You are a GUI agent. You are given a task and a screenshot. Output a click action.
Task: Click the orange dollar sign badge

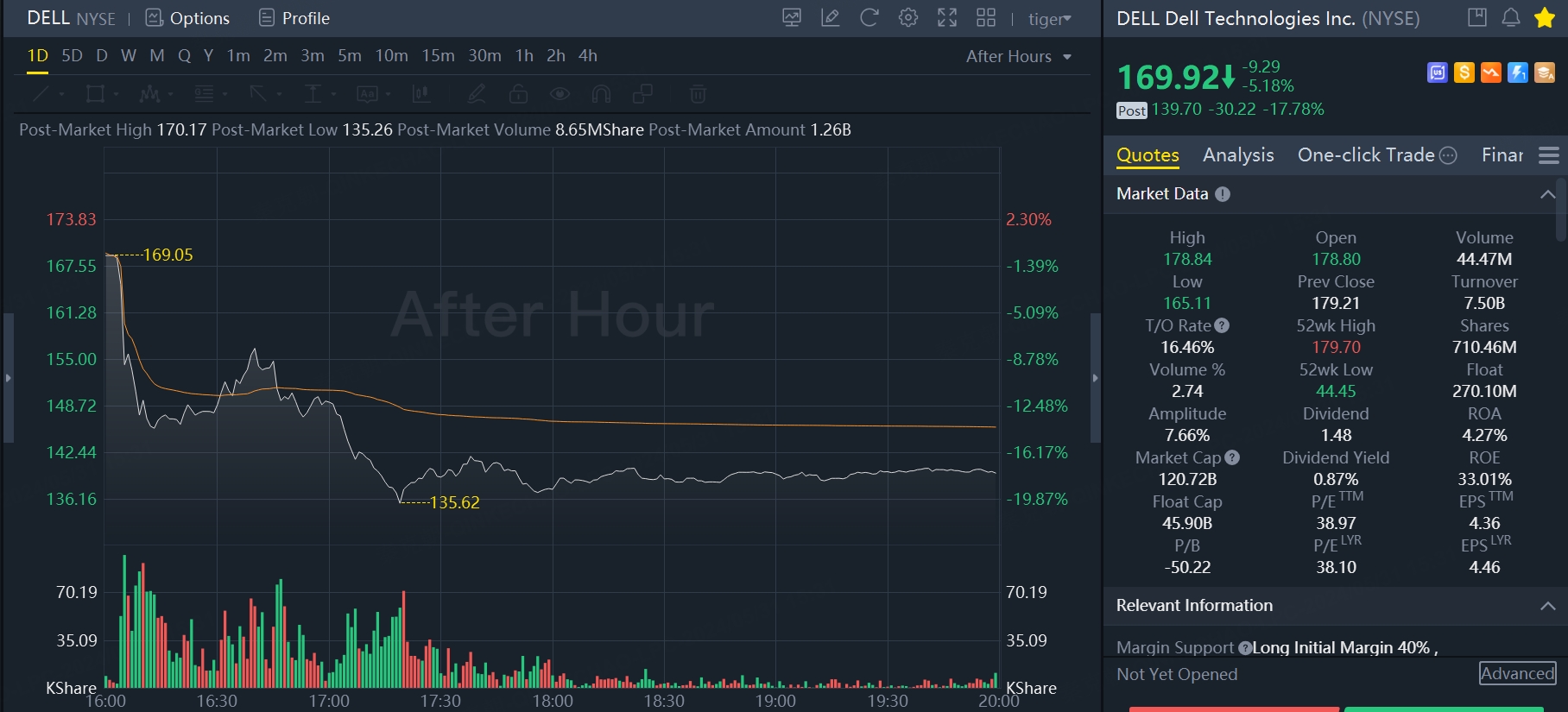pyautogui.click(x=1464, y=73)
